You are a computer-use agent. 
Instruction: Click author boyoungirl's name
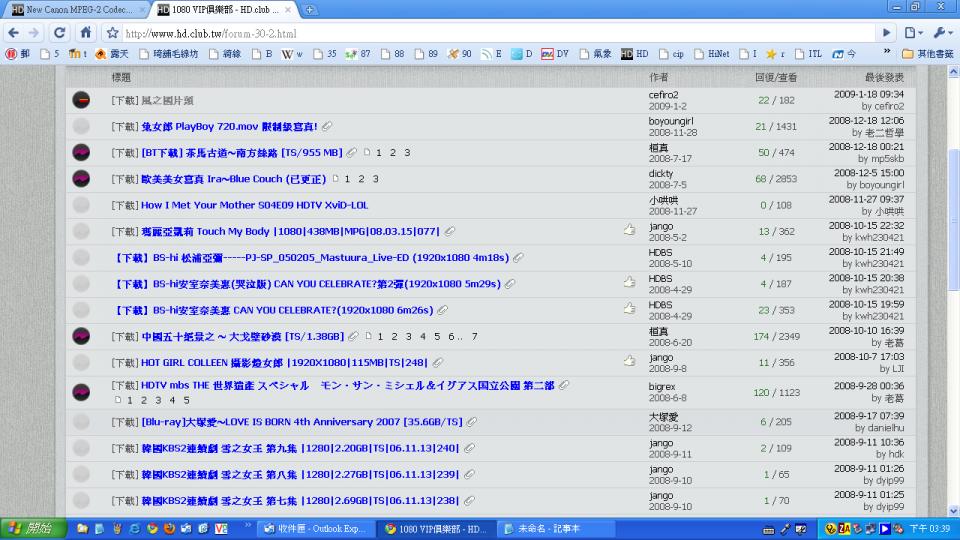tap(670, 121)
